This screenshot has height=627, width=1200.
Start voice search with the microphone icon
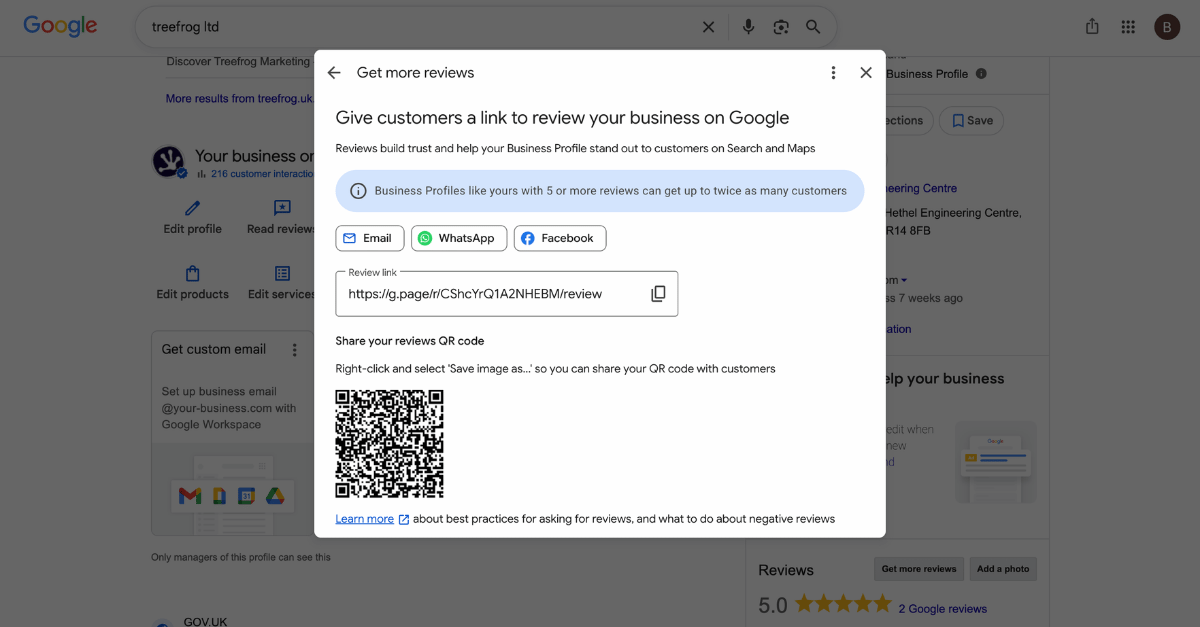(x=748, y=27)
